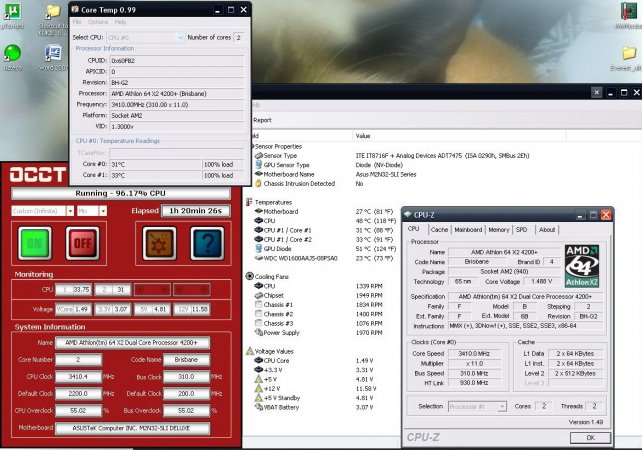Switch to the CPU tab in CPU-Z
The height and width of the screenshot is (450, 642).
(414, 229)
